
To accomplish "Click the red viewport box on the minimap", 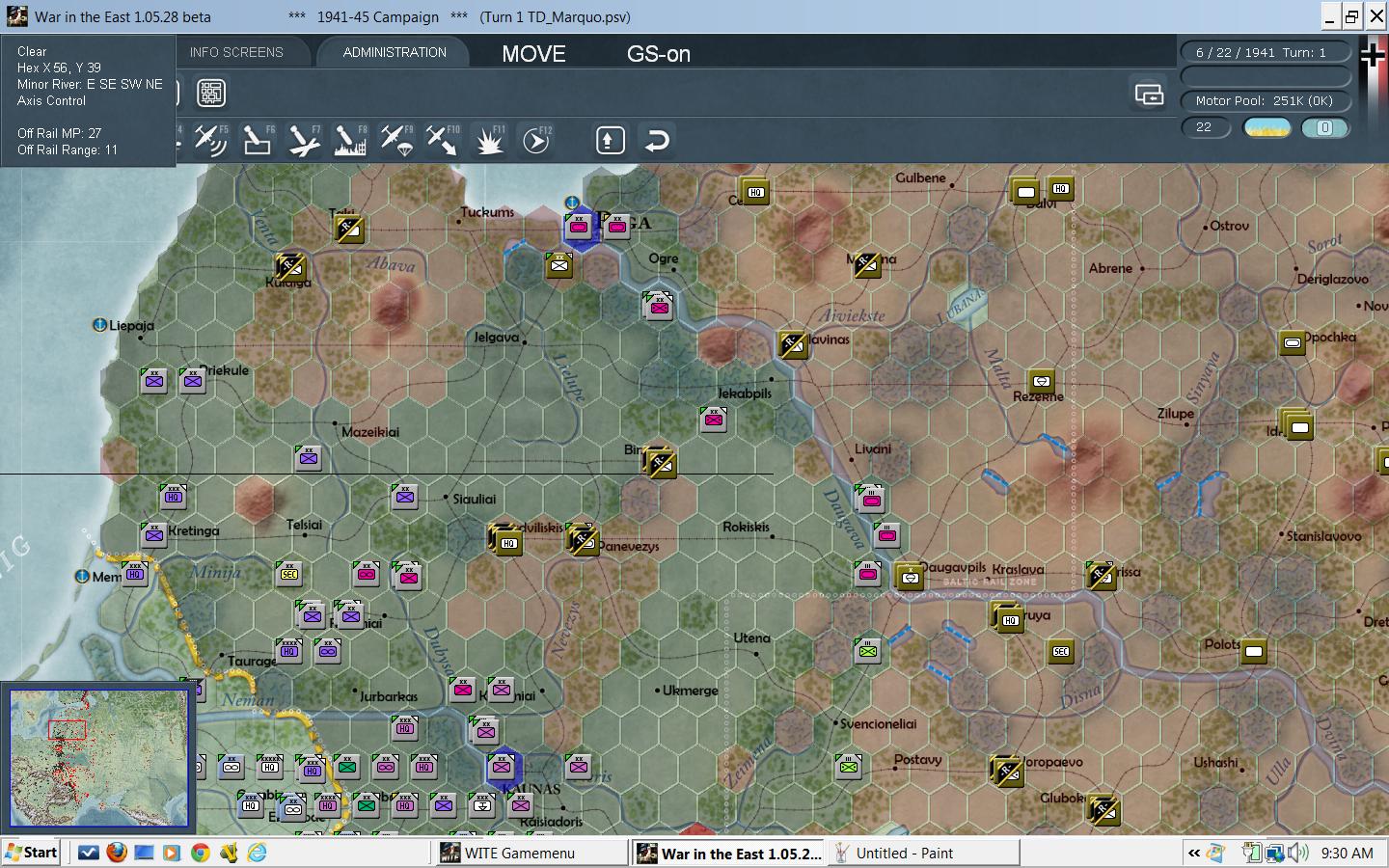I will (67, 730).
